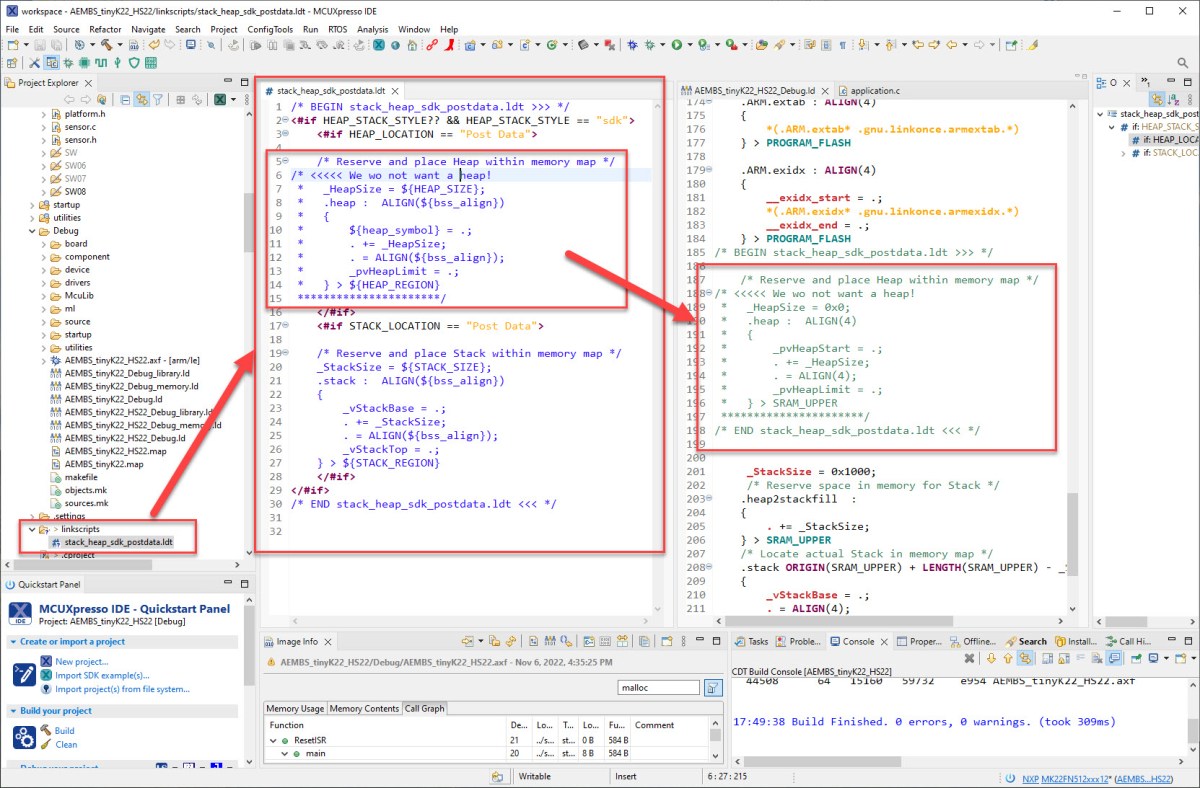Screen dimensions: 1200x788
Task: Collapse All items in Project Explorer
Action: click(x=125, y=98)
